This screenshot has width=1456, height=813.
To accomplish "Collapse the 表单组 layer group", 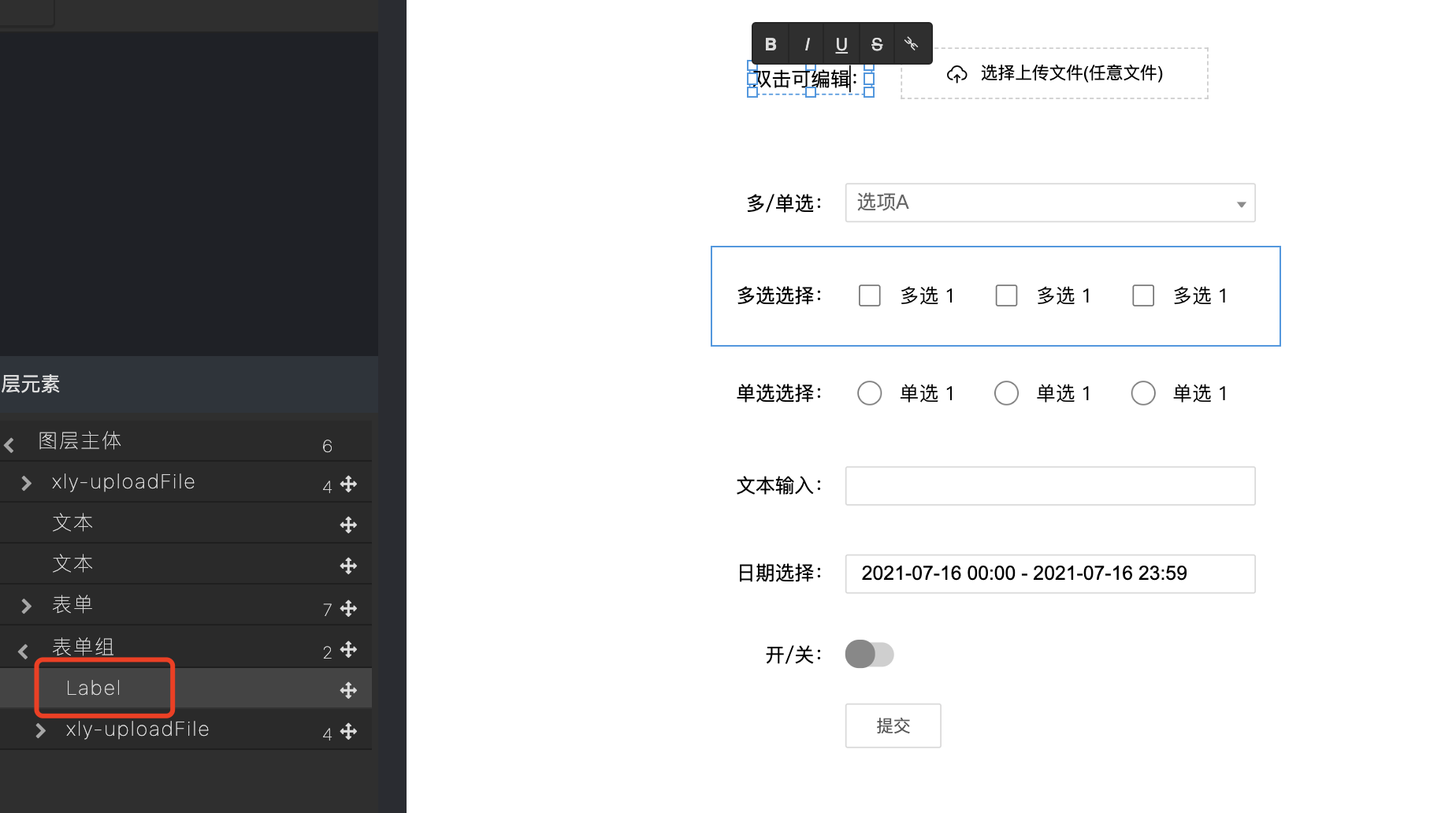I will tap(23, 651).
